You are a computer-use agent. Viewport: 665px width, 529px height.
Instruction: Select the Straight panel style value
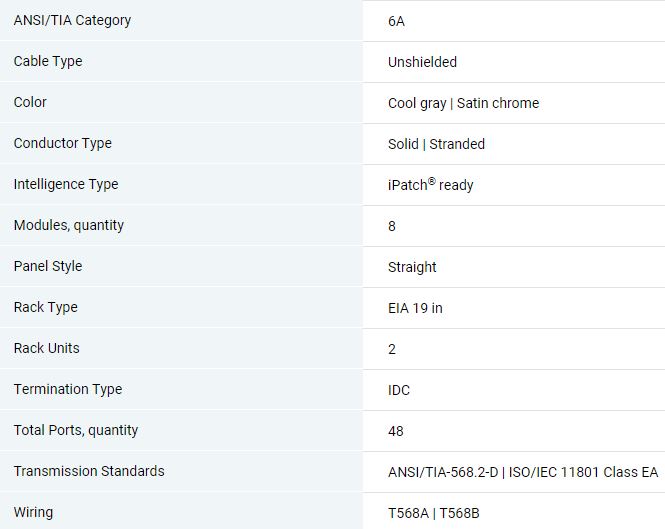tap(412, 267)
